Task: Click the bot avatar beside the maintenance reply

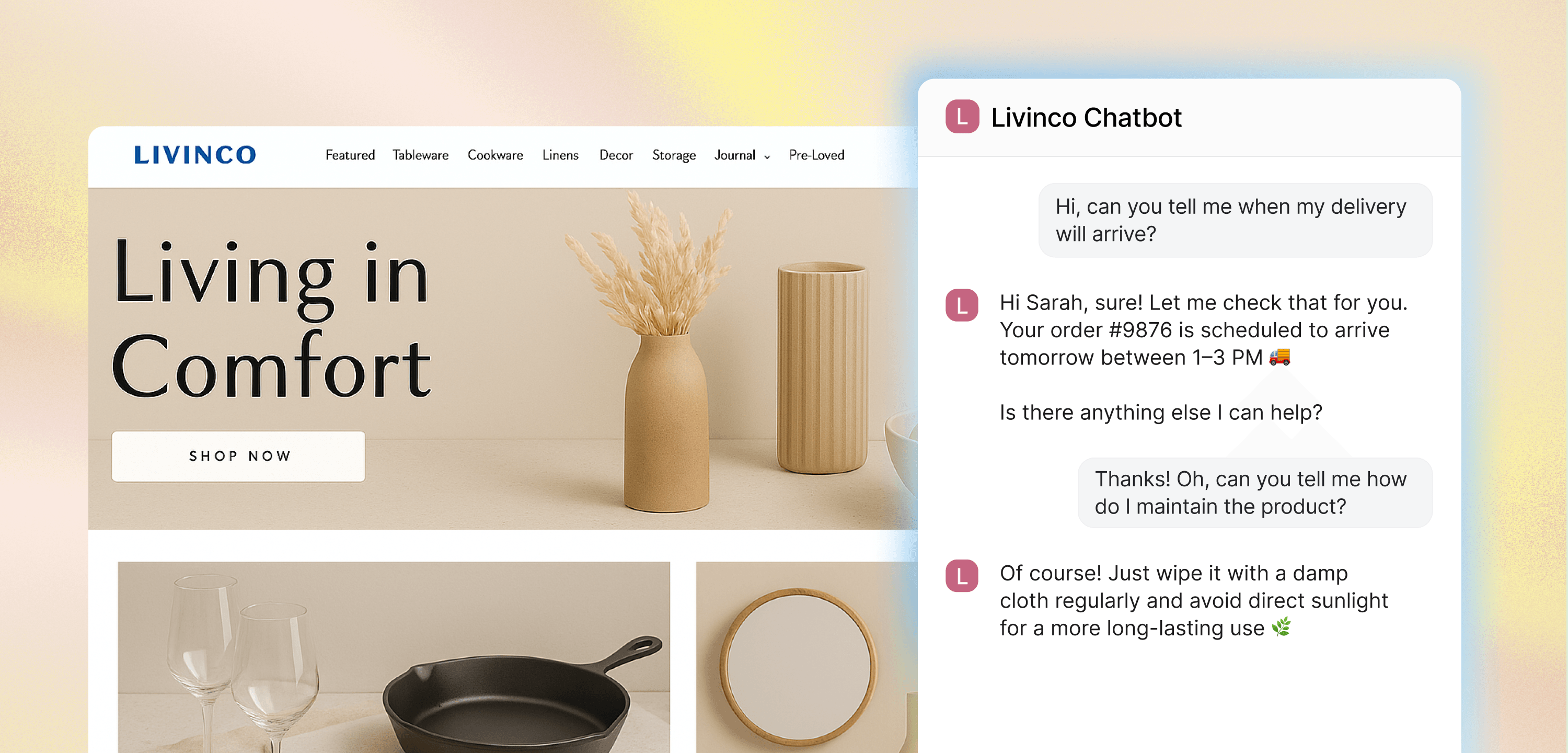Action: 962,576
